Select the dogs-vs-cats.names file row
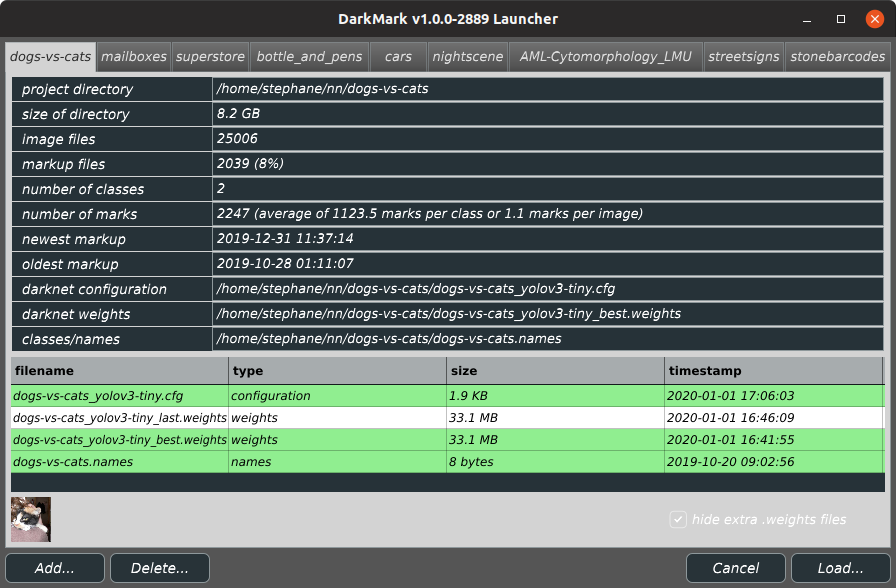 pos(120,462)
